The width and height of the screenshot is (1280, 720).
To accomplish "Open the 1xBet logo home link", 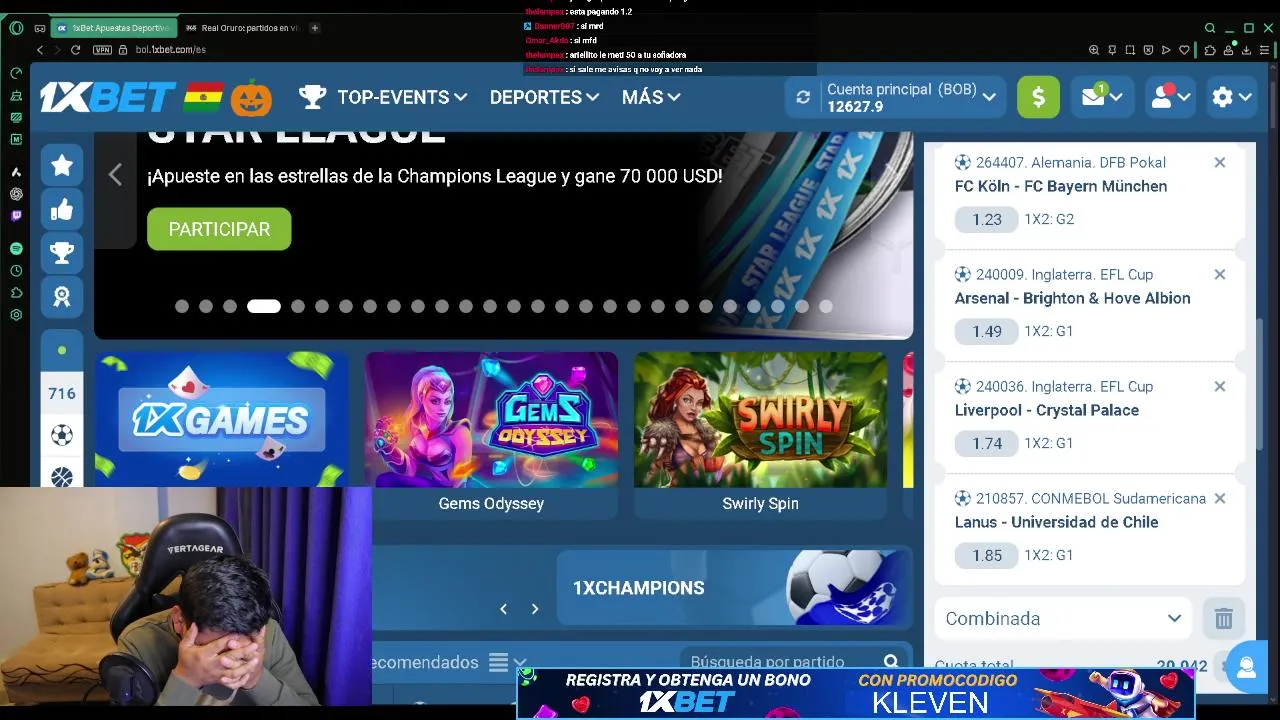I will coord(108,97).
